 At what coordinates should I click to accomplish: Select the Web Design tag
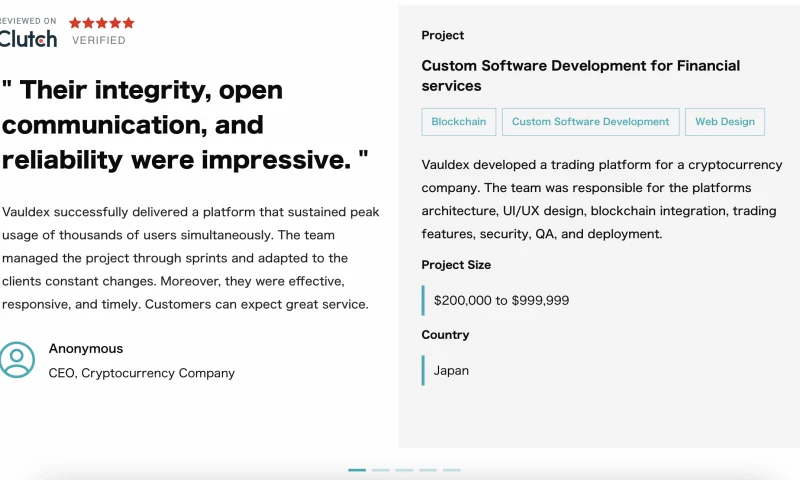tap(725, 122)
